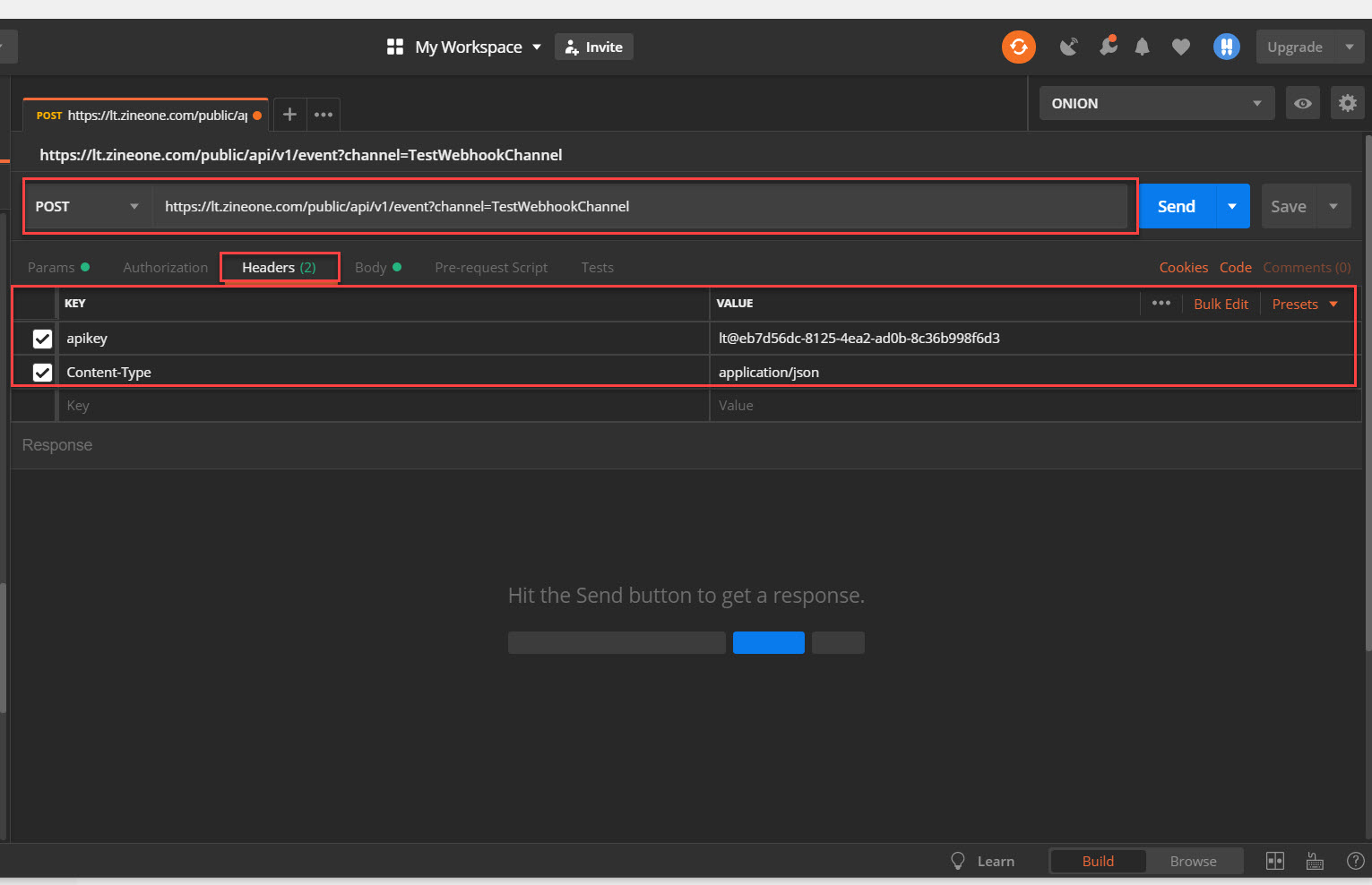Click the apikey key cell

point(384,339)
